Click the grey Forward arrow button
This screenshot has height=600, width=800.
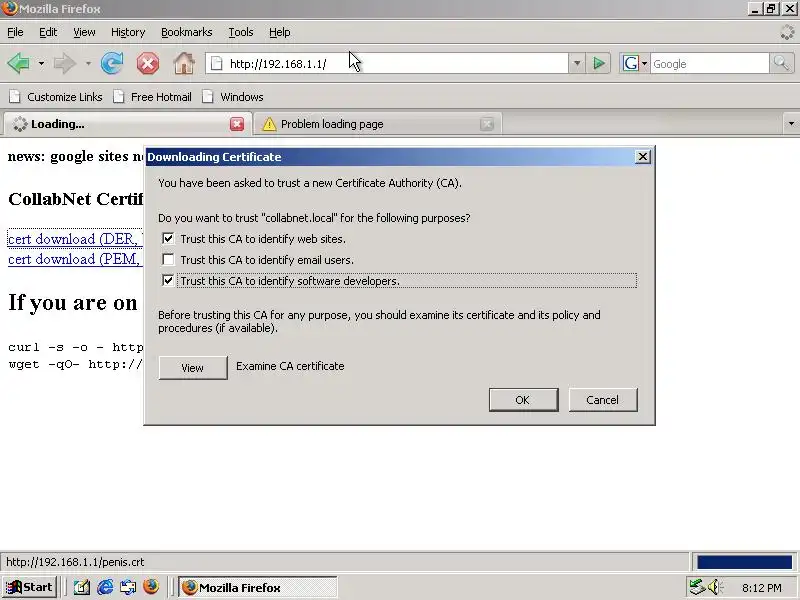coord(64,64)
